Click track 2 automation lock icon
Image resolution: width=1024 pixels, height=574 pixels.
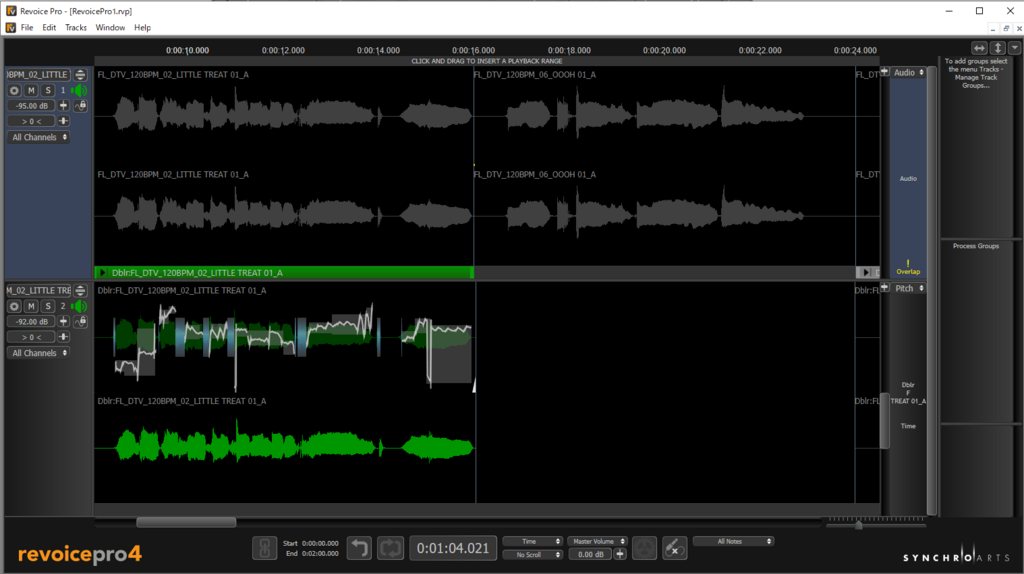[80, 321]
